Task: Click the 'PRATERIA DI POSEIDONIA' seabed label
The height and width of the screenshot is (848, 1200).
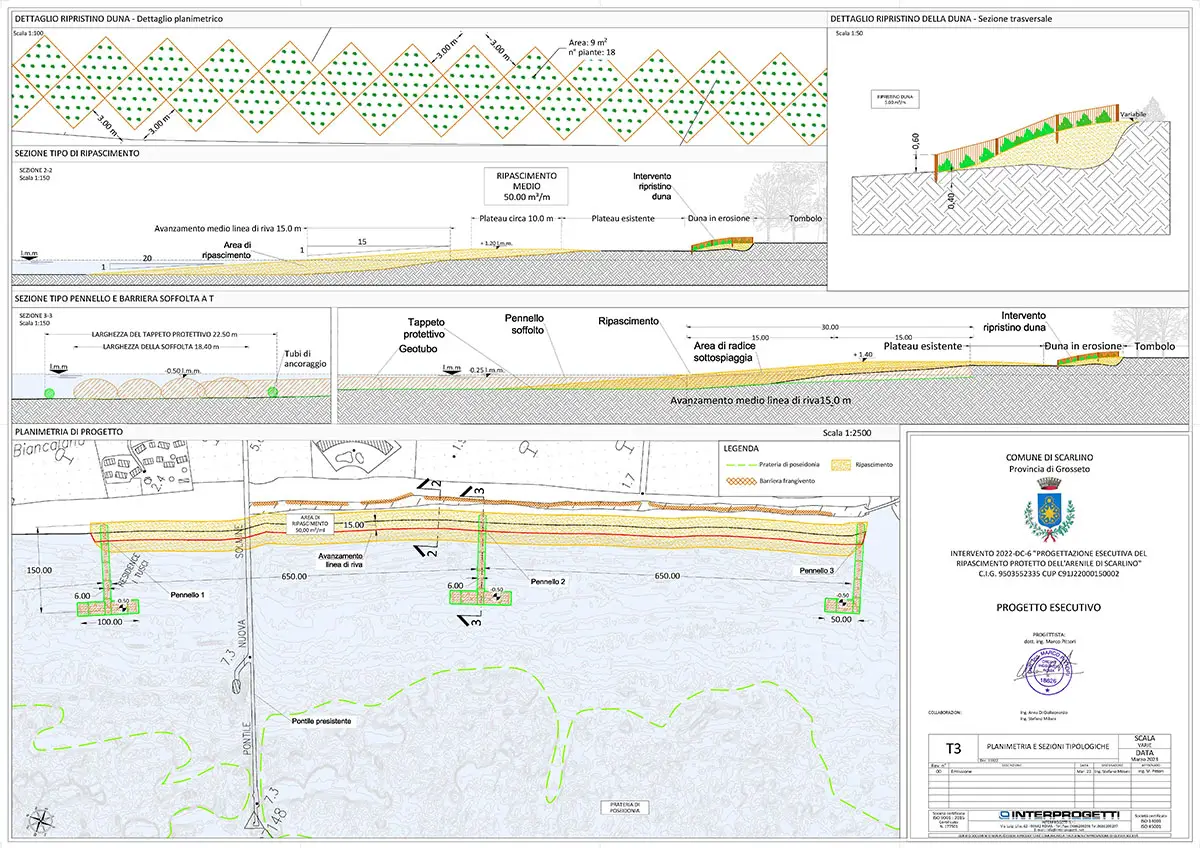Action: 627,808
